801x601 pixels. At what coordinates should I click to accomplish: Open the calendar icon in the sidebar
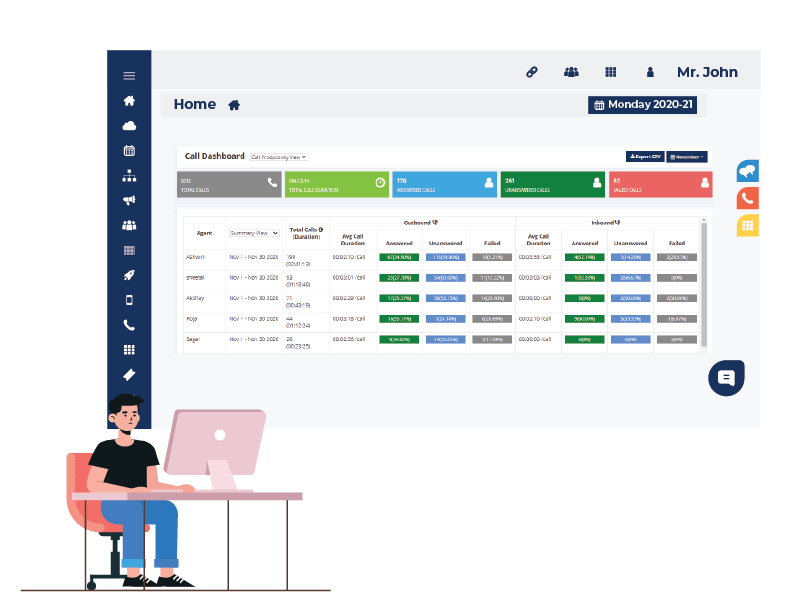(x=129, y=150)
